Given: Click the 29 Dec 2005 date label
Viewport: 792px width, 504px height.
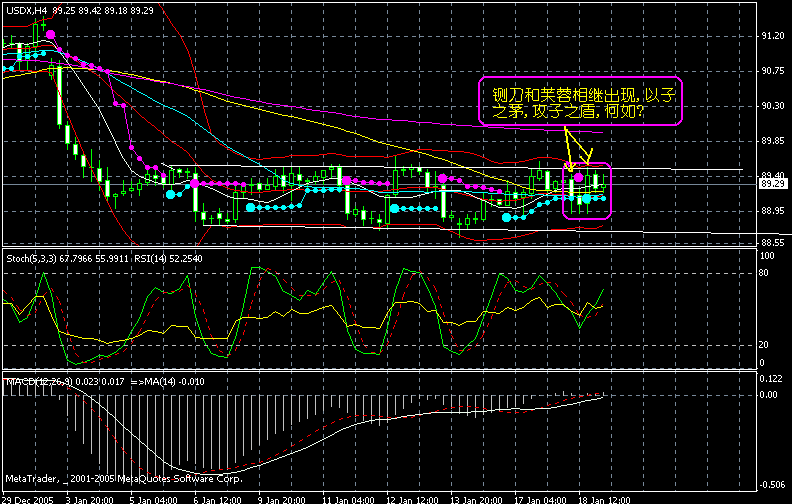Looking at the screenshot, I should (x=28, y=500).
